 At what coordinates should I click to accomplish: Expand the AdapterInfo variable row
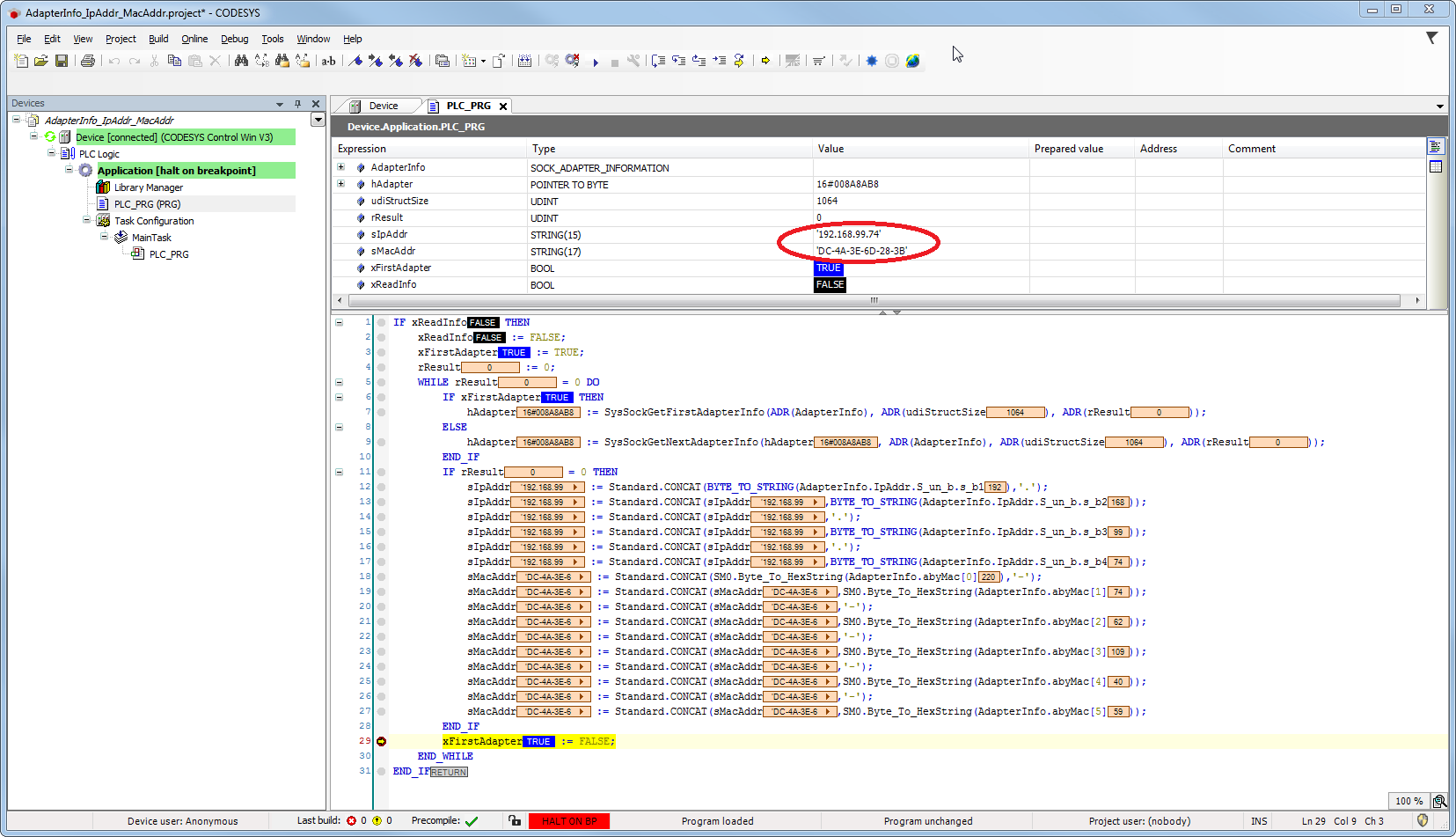[341, 167]
